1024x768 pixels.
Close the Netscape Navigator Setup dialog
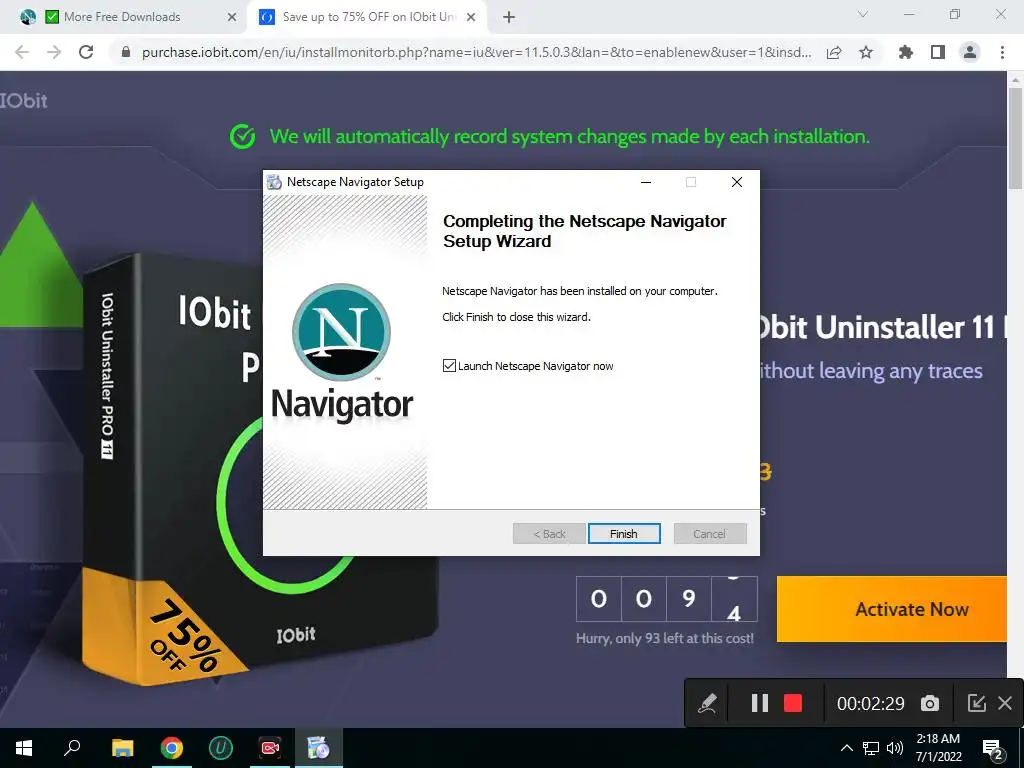[x=737, y=182]
